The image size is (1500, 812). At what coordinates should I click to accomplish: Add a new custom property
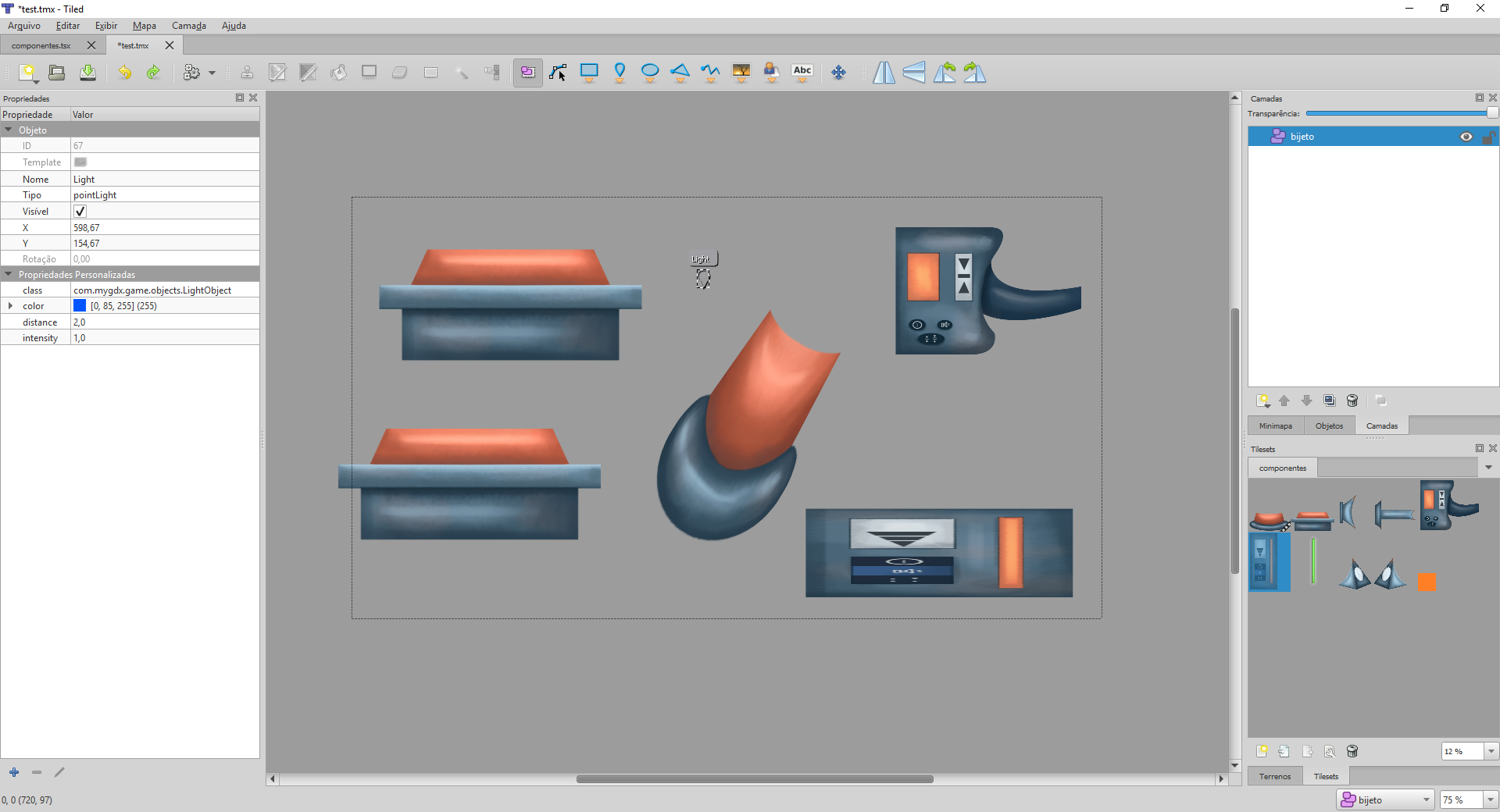(x=14, y=772)
